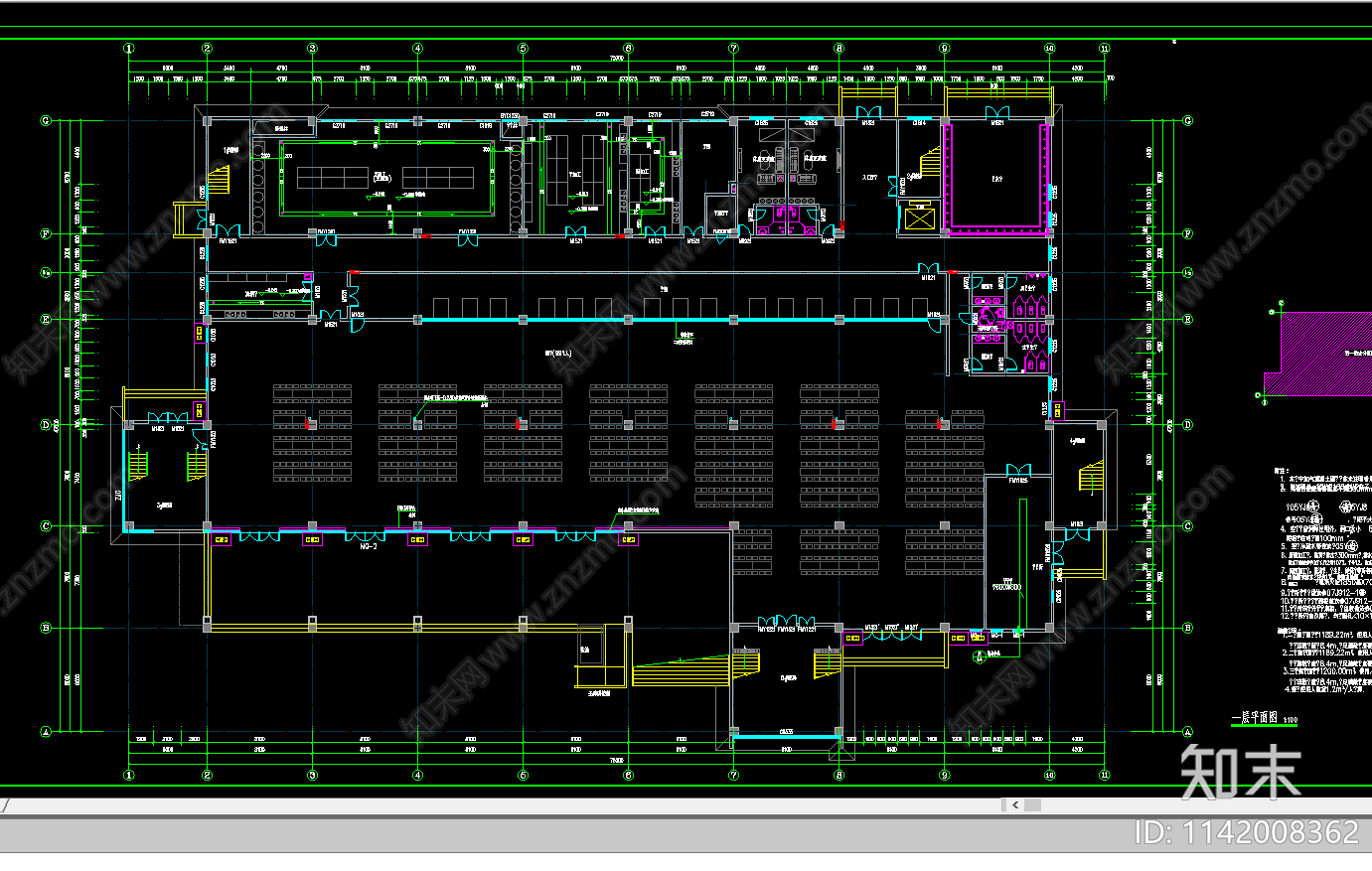
Task: Click the horizontal scrollbar left arrow
Action: click(1014, 805)
